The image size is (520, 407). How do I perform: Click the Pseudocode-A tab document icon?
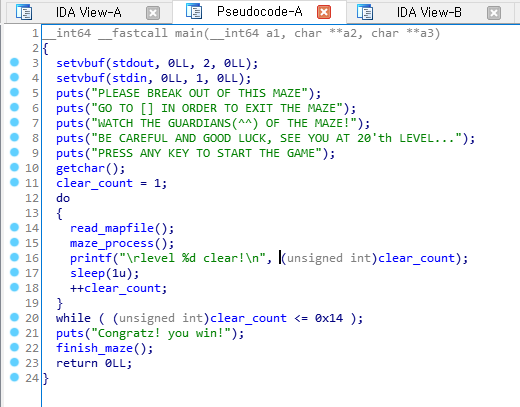click(x=194, y=11)
